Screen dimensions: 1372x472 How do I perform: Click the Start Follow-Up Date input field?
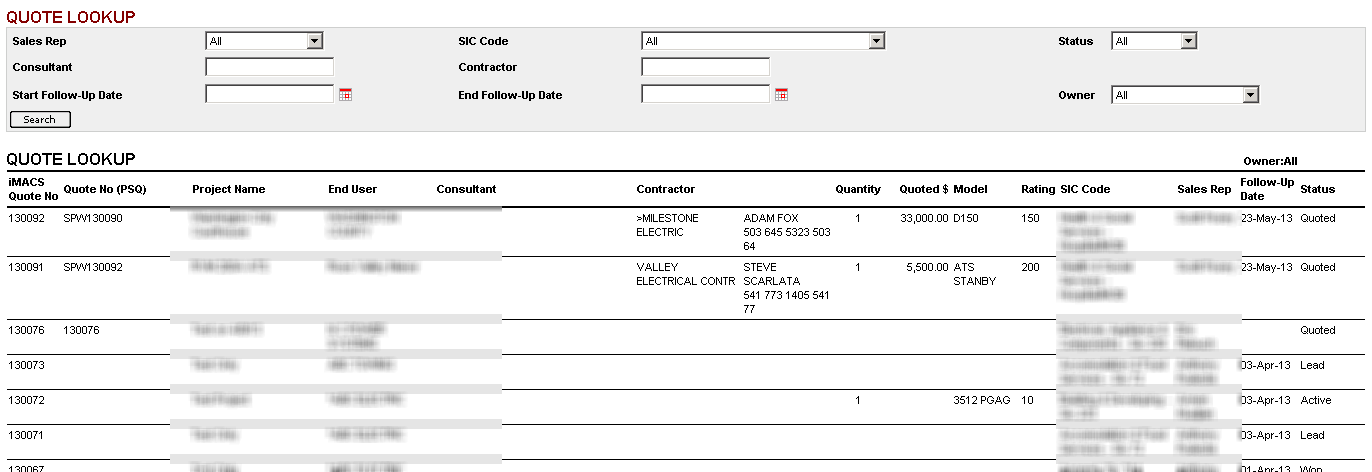pyautogui.click(x=269, y=94)
